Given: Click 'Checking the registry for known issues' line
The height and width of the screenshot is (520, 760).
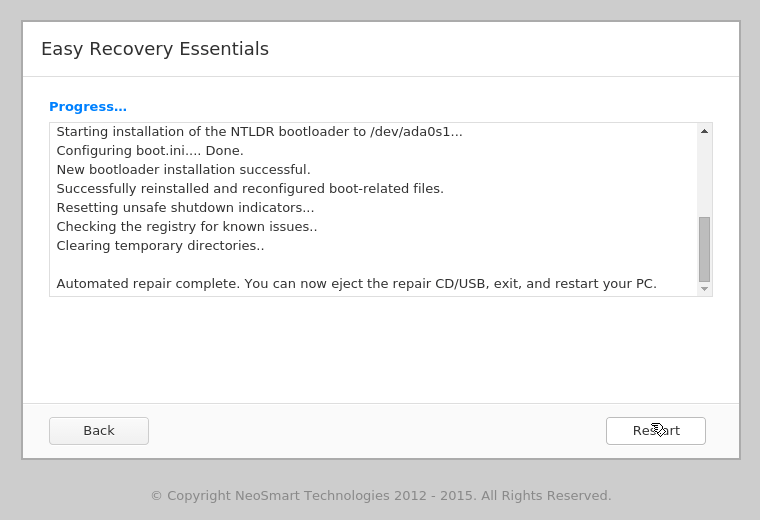Looking at the screenshot, I should click(187, 227).
